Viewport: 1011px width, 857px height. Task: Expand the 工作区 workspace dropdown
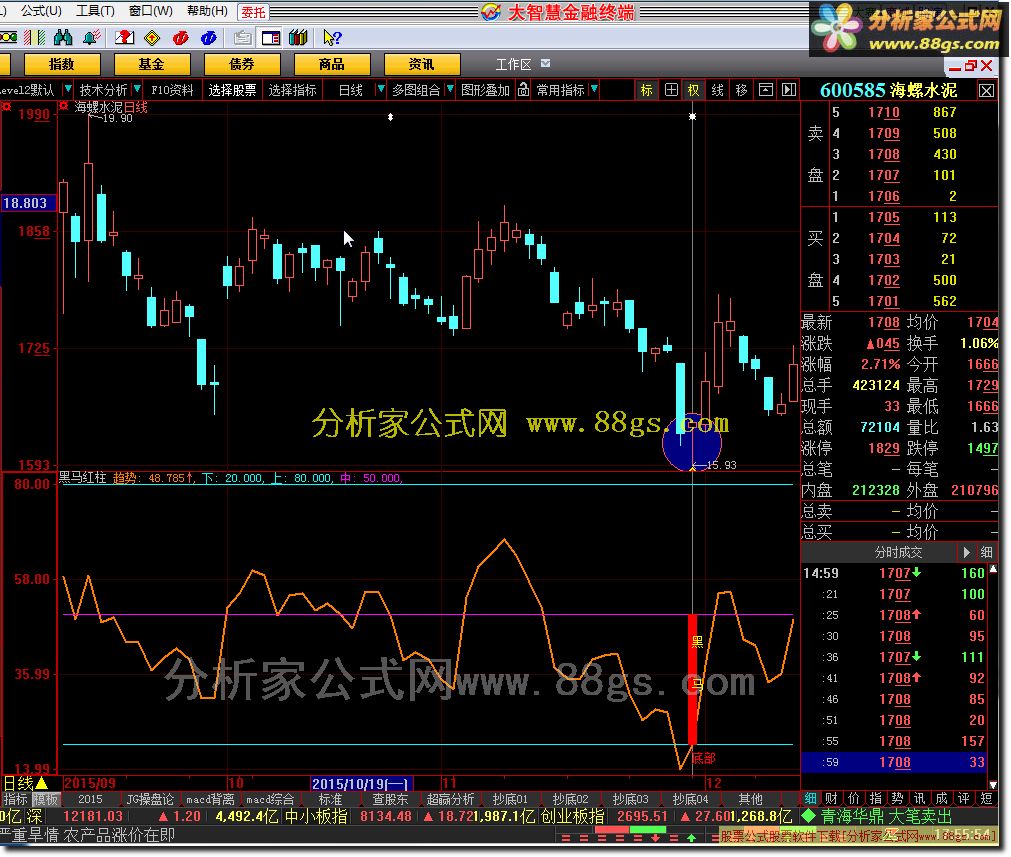click(545, 63)
